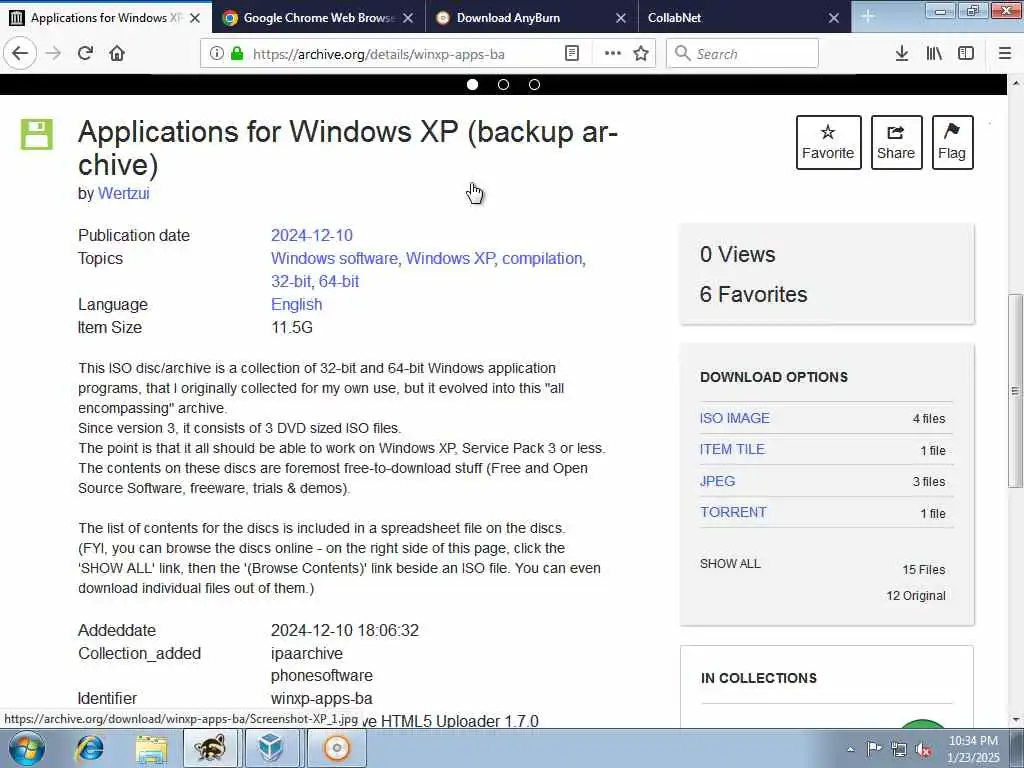Open the compilation topic link

pos(541,259)
